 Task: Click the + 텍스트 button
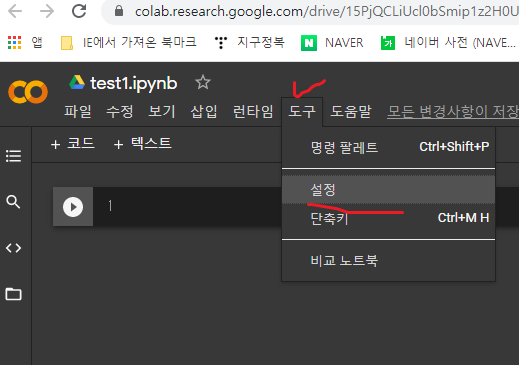pos(143,144)
